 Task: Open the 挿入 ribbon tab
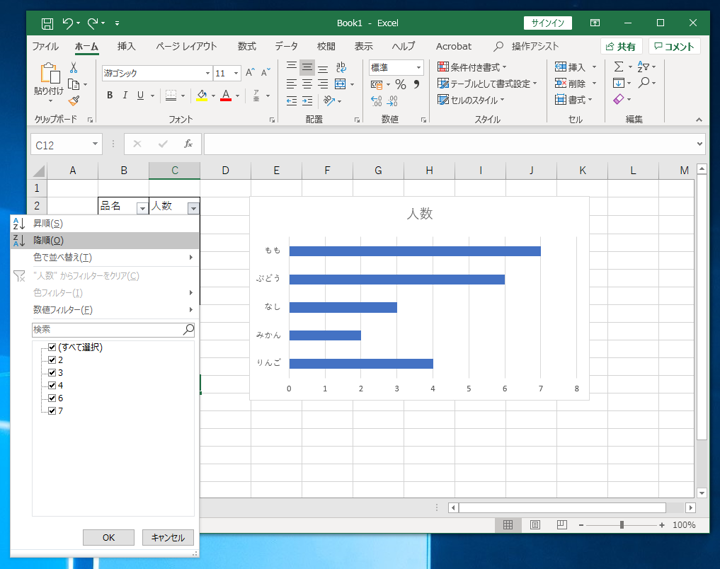point(126,46)
